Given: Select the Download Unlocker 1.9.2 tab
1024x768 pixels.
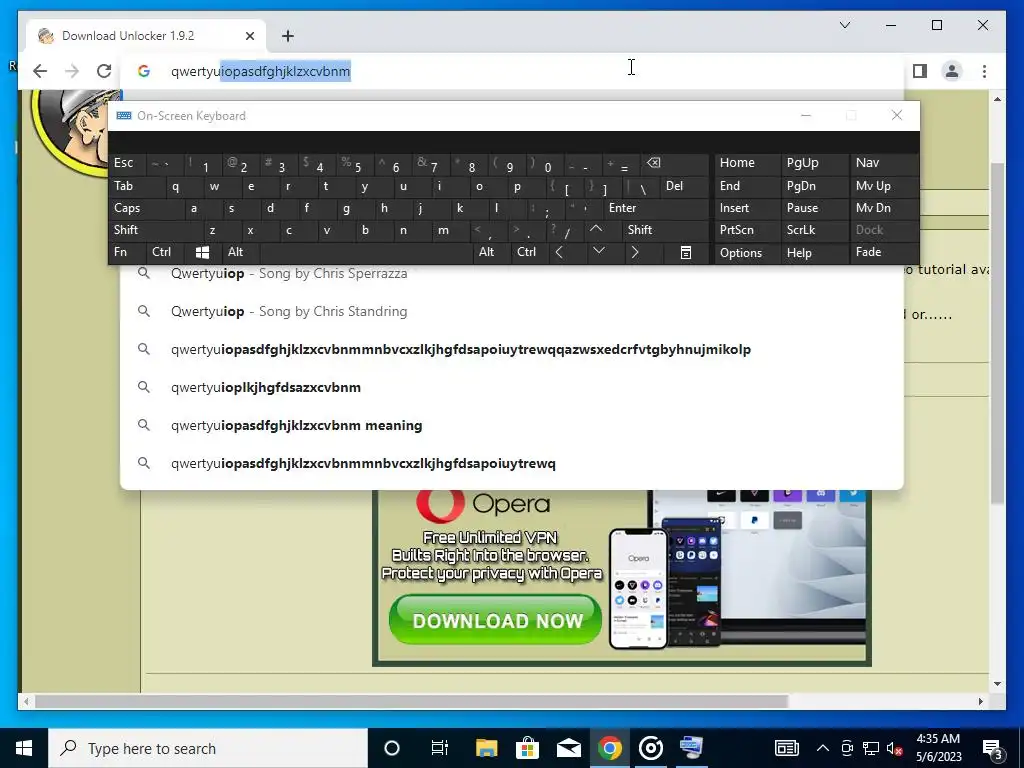Looking at the screenshot, I should [147, 36].
